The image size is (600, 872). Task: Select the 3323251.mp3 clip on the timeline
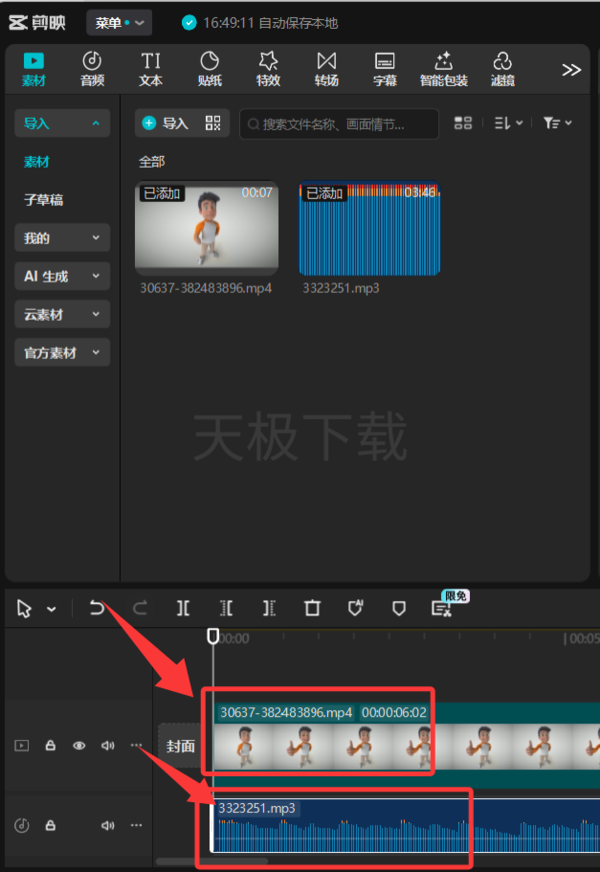pos(406,825)
